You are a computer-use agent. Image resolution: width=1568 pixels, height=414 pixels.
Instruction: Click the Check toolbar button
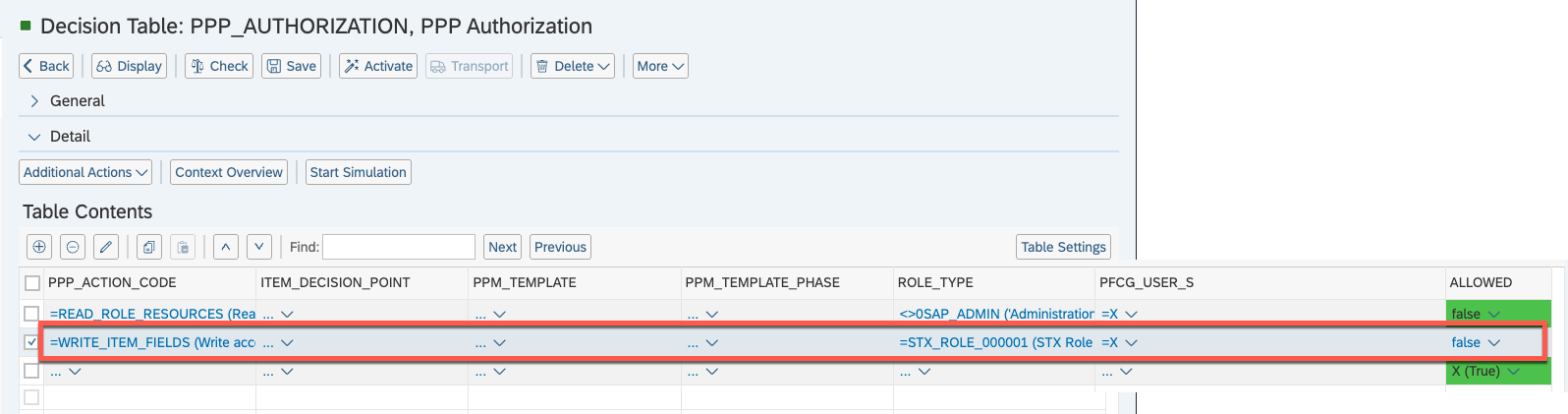pos(219,66)
